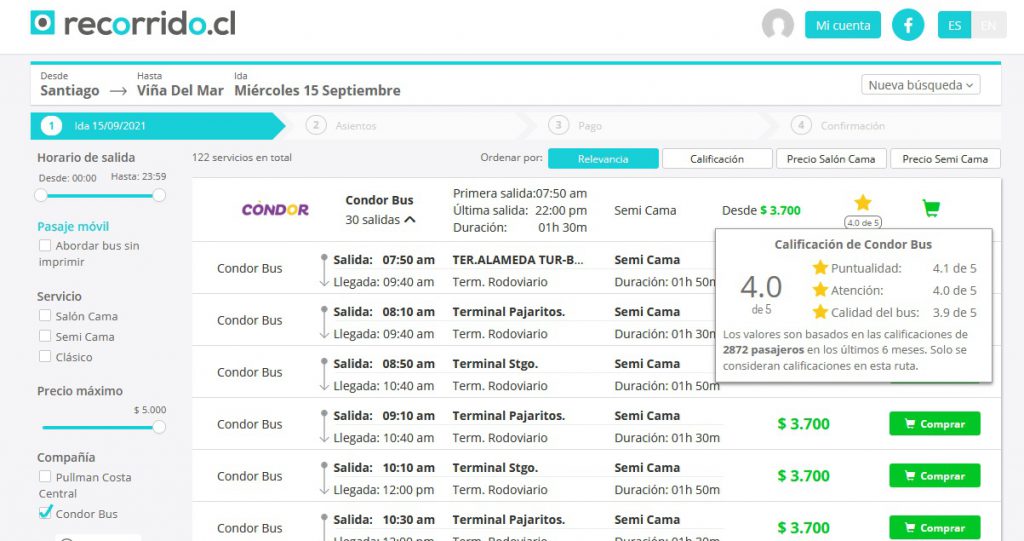This screenshot has width=1024, height=541.
Task: Click the departure time start slider handle
Action: pyautogui.click(x=41, y=195)
